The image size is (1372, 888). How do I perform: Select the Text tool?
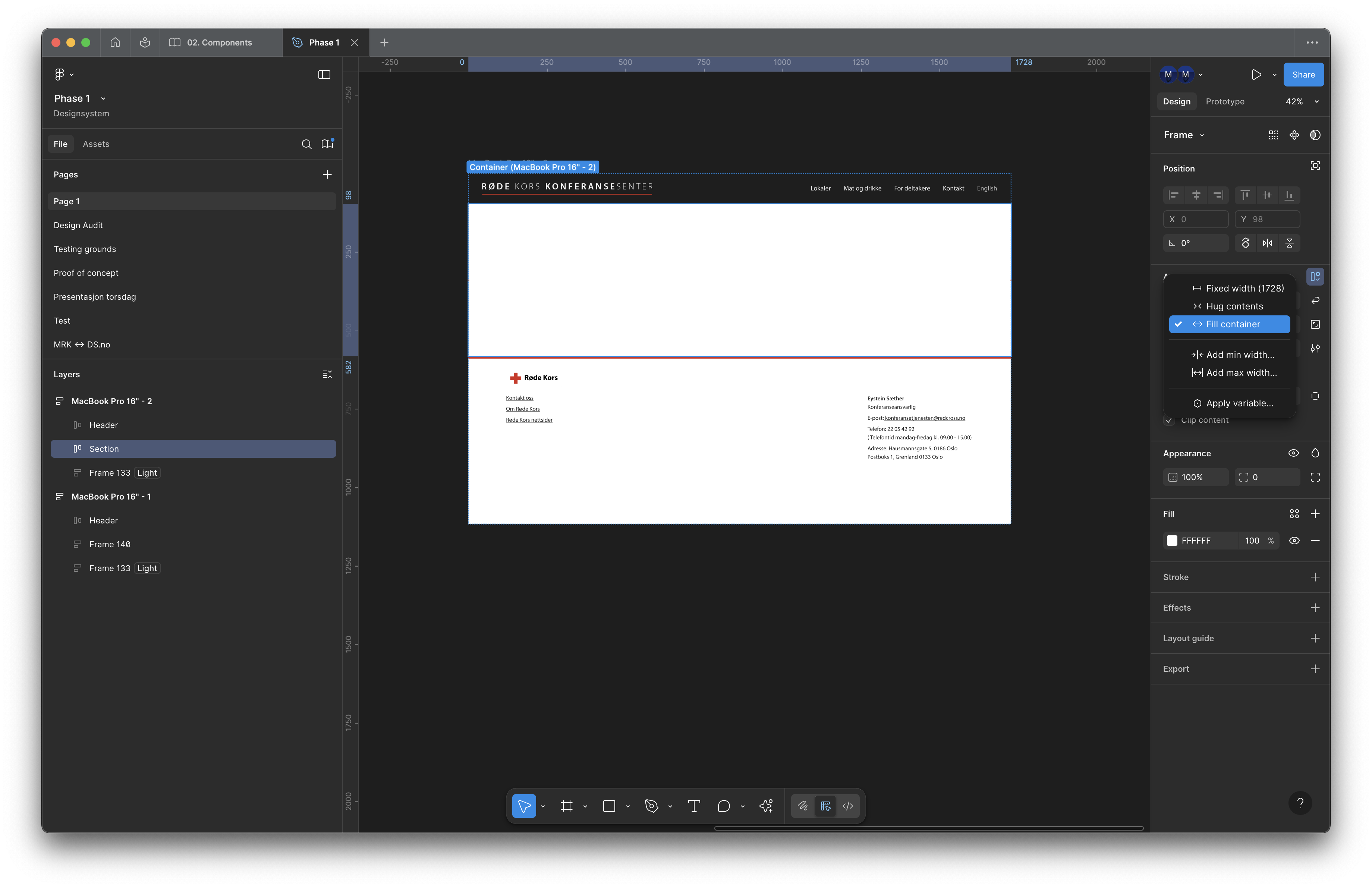(694, 806)
